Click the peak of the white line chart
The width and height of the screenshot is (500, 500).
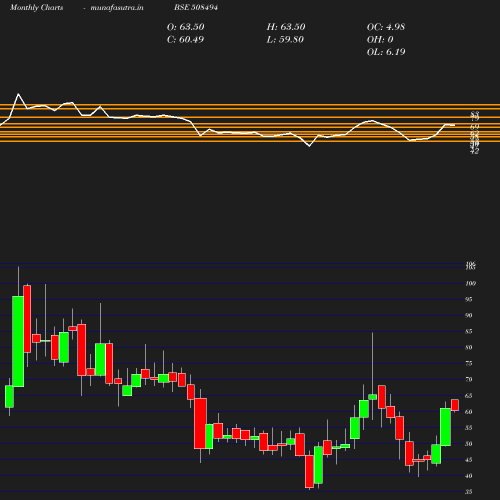(x=18, y=94)
